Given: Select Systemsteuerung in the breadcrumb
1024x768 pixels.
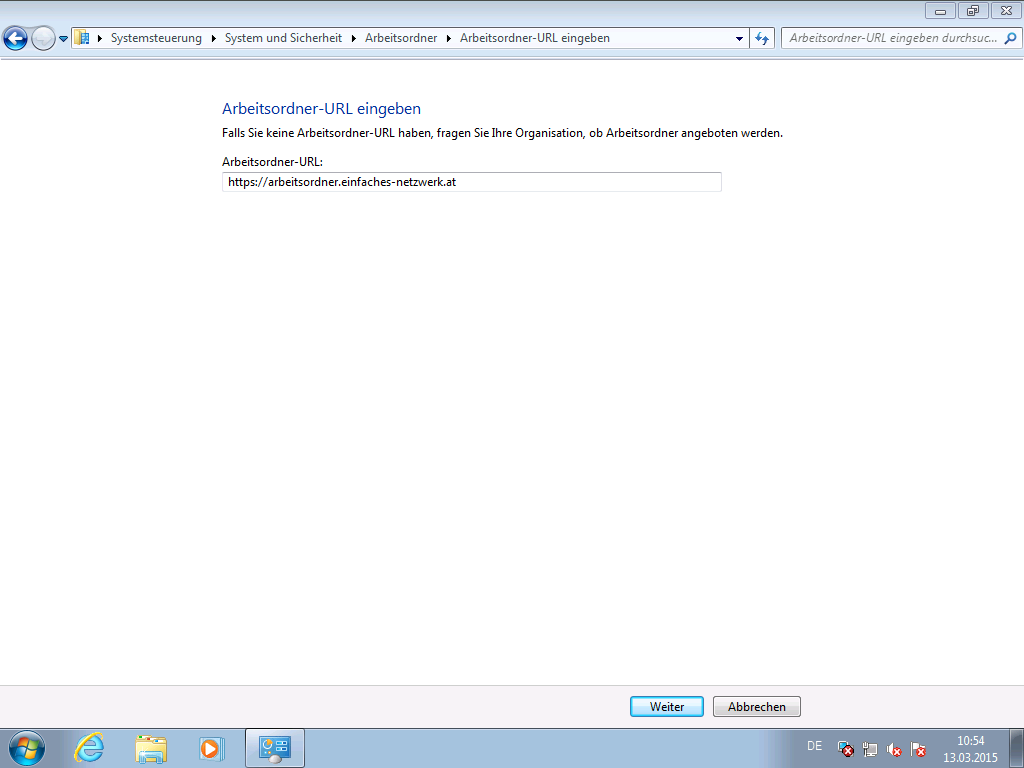Looking at the screenshot, I should [x=156, y=38].
